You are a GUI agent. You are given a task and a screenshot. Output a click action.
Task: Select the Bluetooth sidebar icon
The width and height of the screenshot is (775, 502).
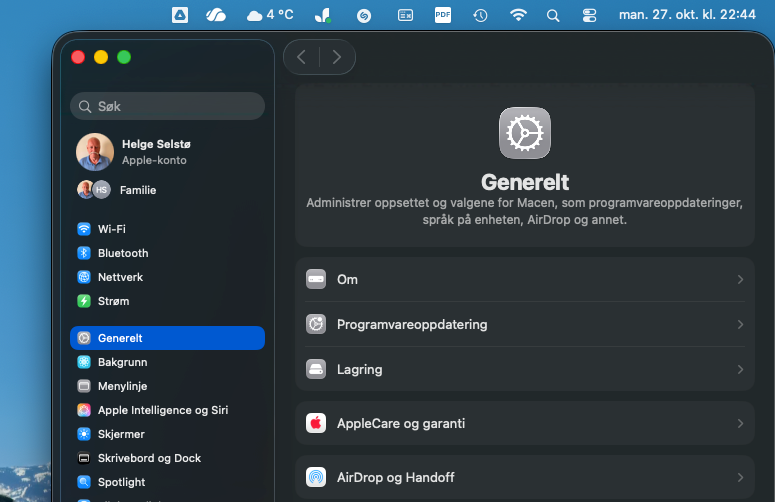click(85, 253)
